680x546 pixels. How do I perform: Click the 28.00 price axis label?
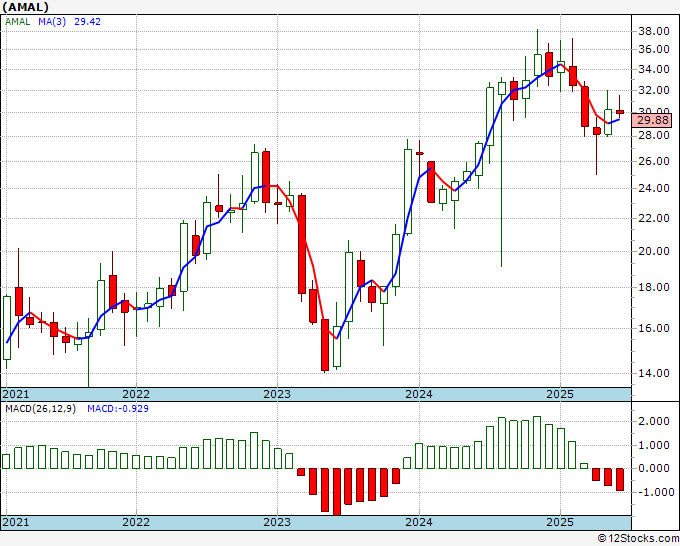click(x=654, y=135)
